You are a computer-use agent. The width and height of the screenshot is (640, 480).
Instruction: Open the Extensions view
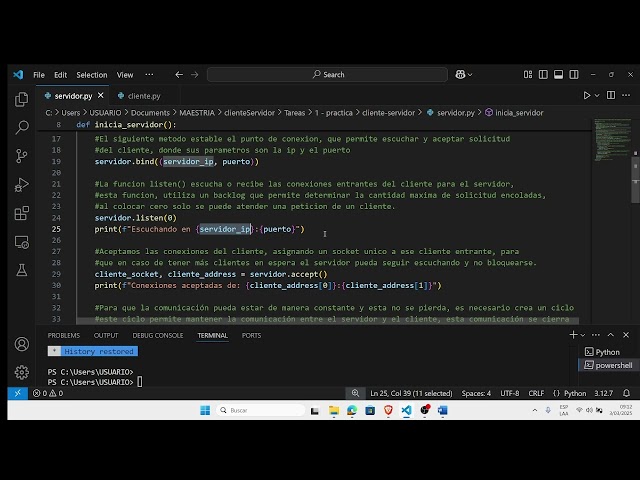tap(21, 213)
